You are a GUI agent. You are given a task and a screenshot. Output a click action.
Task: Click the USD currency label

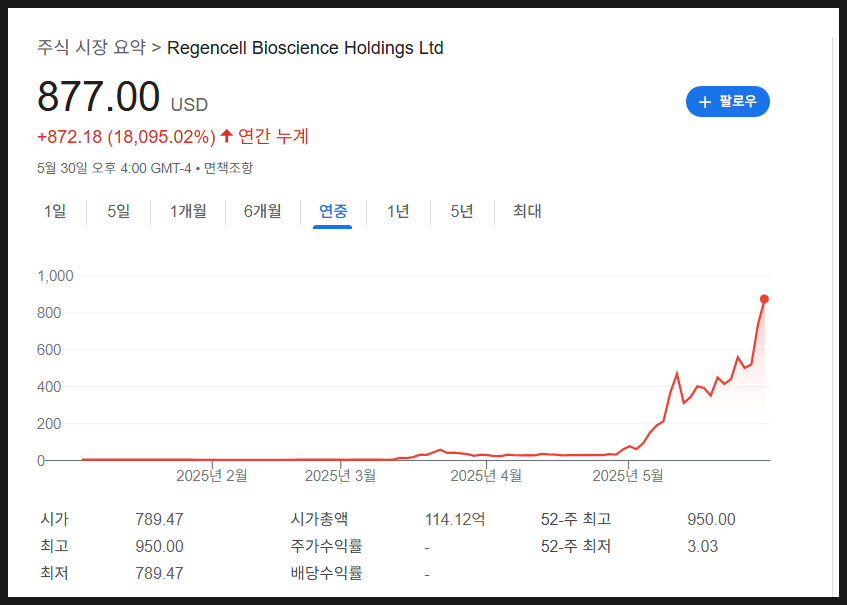[189, 105]
